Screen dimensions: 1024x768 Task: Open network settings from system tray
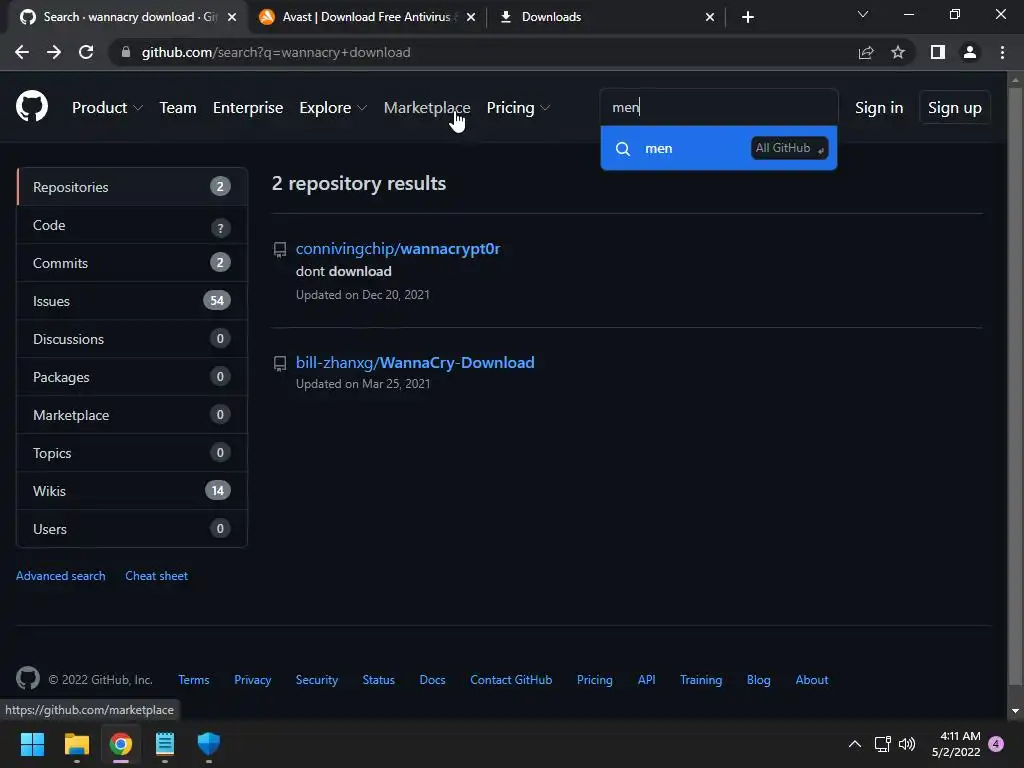(882, 744)
